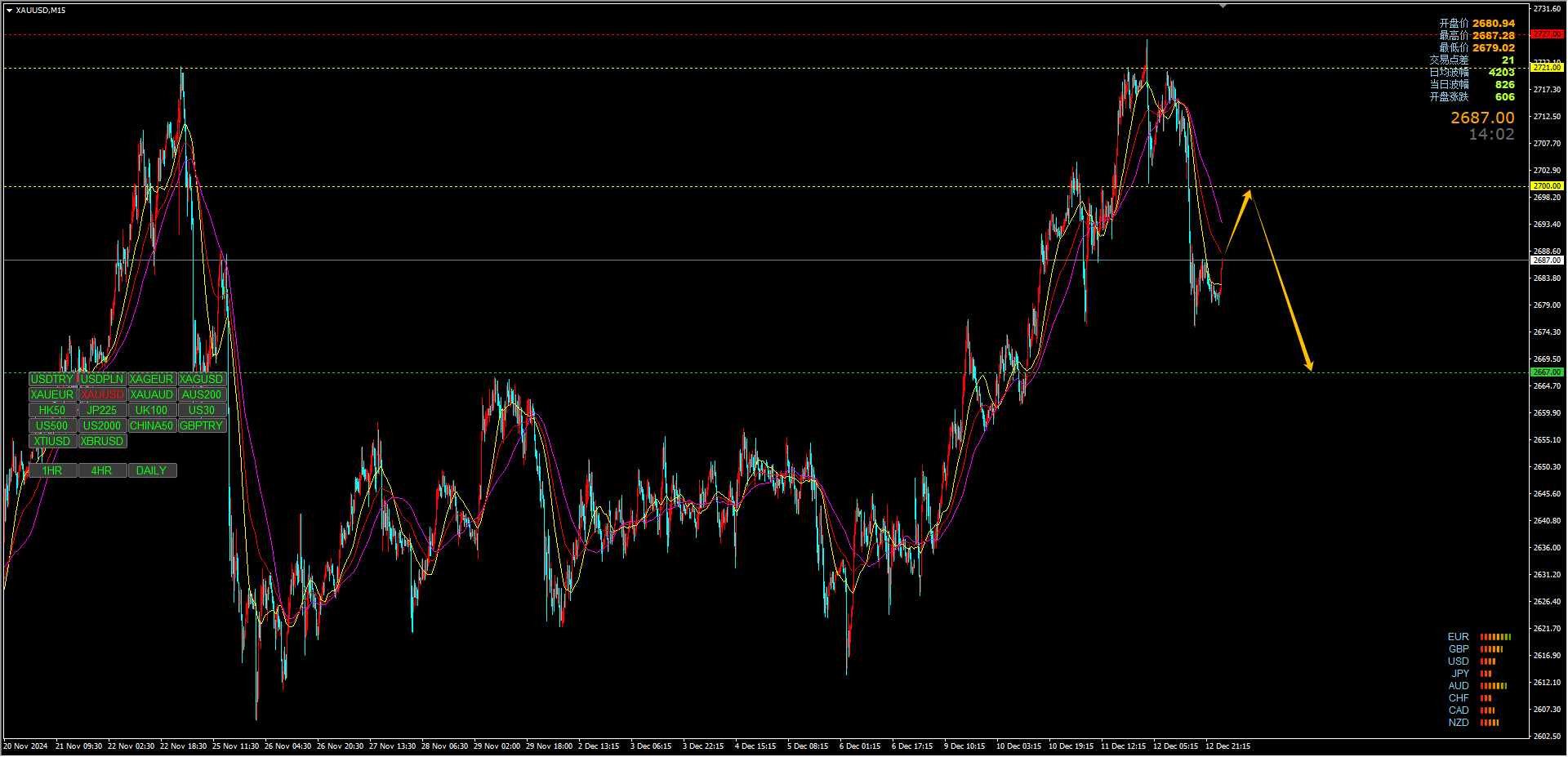Open the XAUUSD,M15 chart menu triangle
1568x757 pixels.
[9, 11]
